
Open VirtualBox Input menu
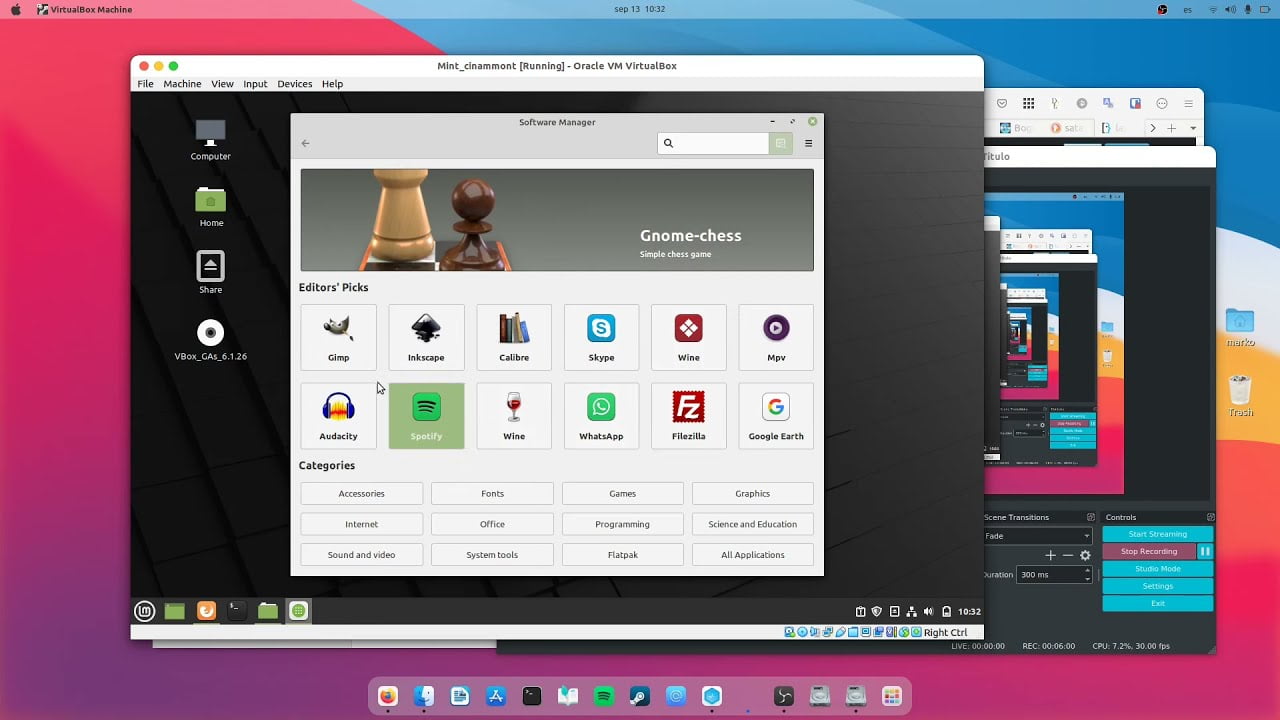[255, 84]
